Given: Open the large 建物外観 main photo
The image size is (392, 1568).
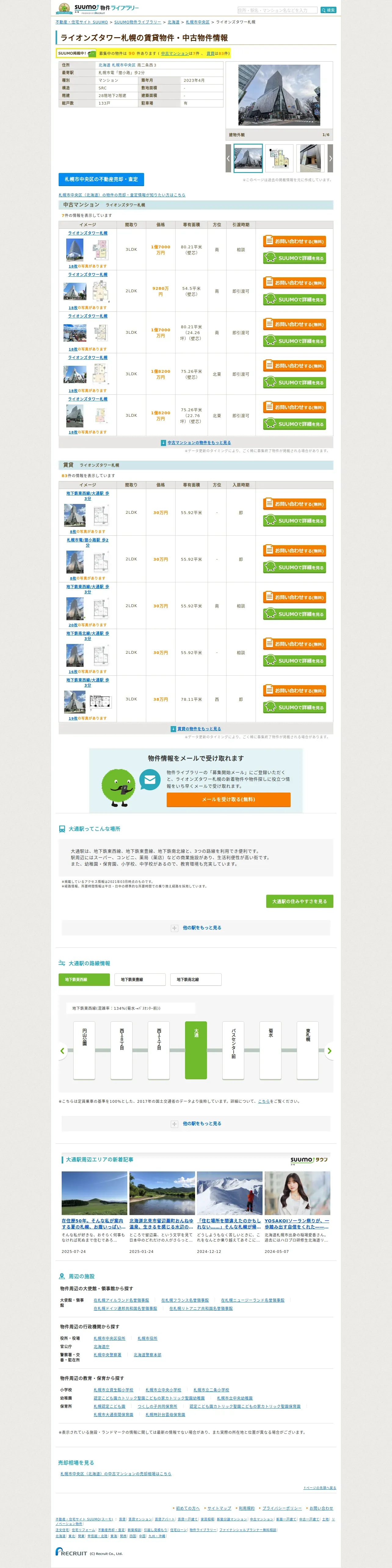Looking at the screenshot, I should 279,95.
